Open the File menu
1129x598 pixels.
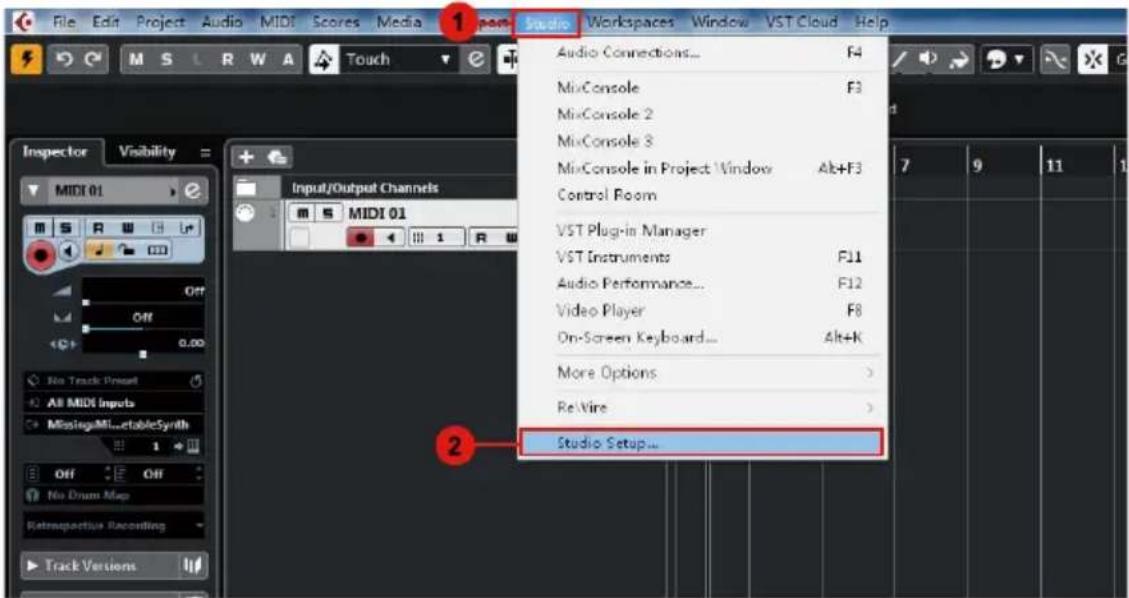pos(65,22)
